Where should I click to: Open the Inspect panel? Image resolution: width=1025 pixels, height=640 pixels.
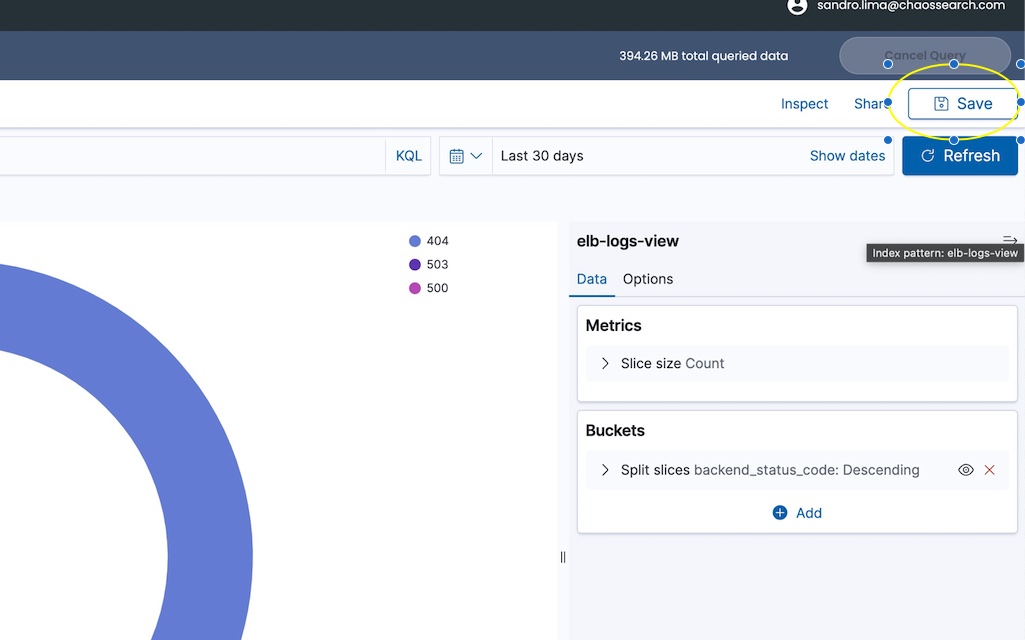click(804, 103)
